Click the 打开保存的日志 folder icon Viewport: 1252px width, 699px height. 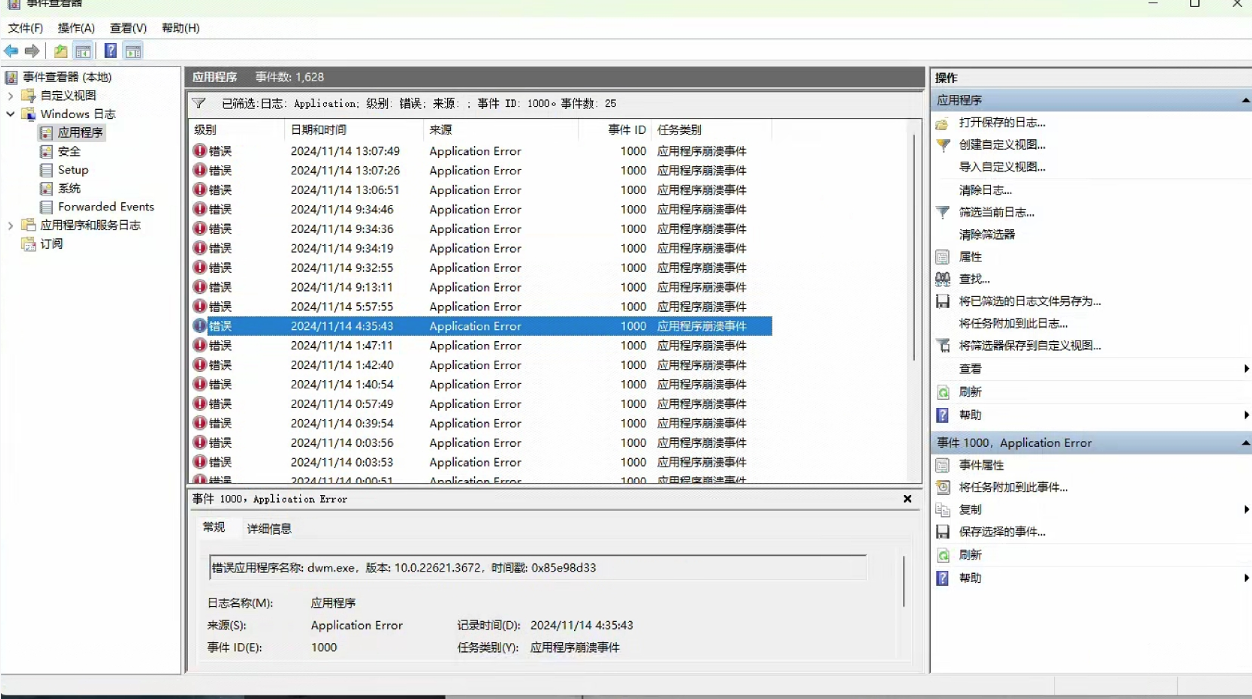pyautogui.click(x=942, y=123)
